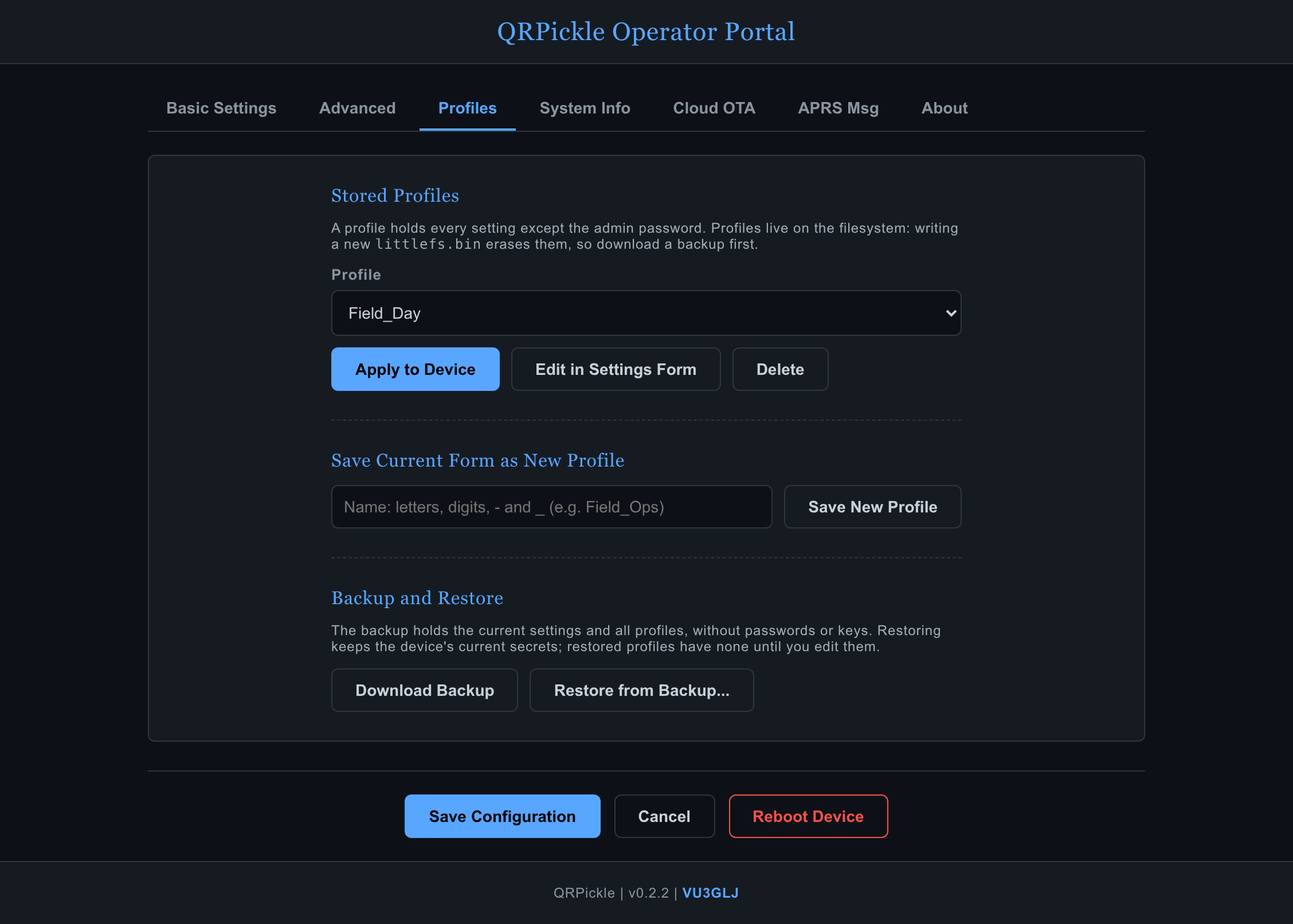Open the System Info tab

pyautogui.click(x=585, y=108)
